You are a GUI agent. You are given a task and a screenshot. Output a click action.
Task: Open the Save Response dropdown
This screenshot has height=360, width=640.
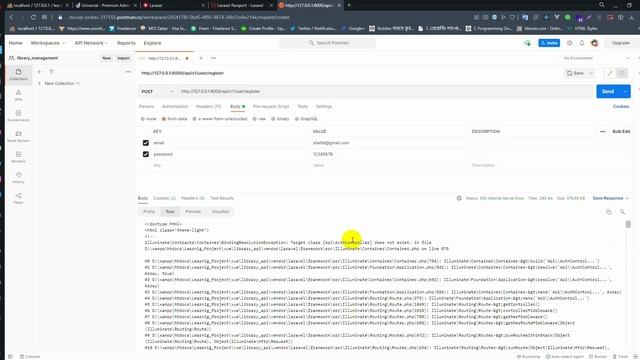pyautogui.click(x=611, y=198)
